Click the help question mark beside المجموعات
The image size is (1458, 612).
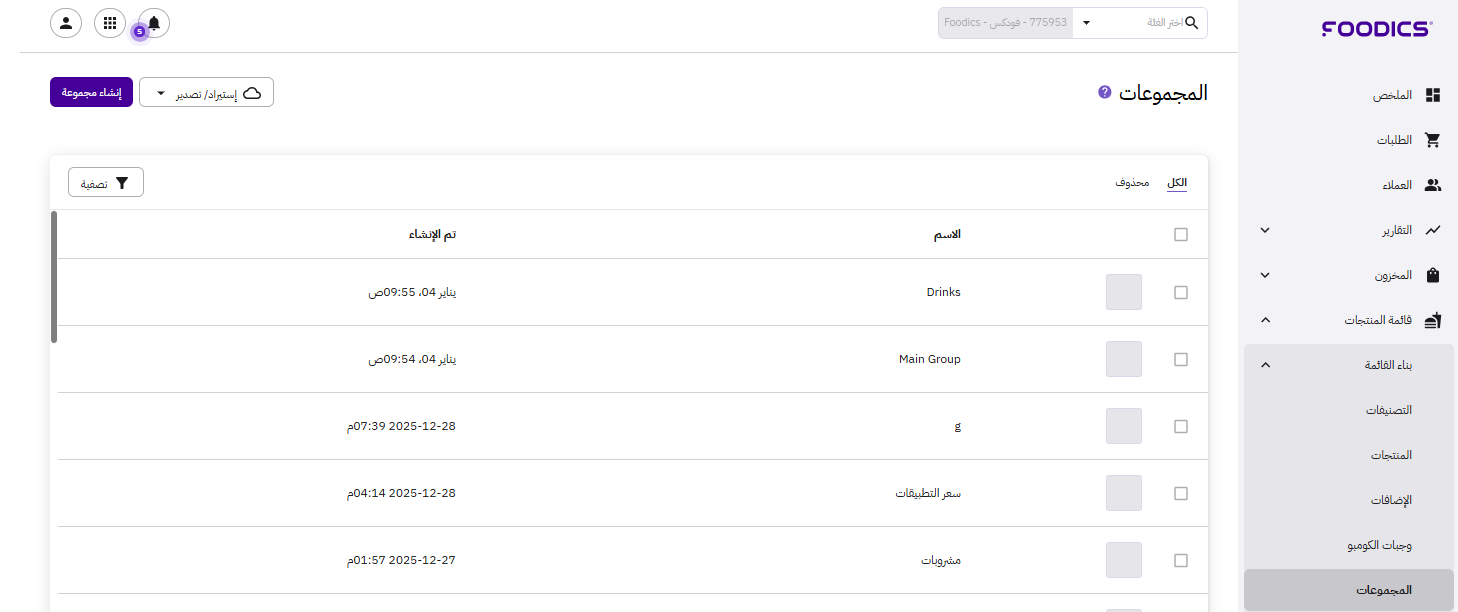pyautogui.click(x=1104, y=92)
